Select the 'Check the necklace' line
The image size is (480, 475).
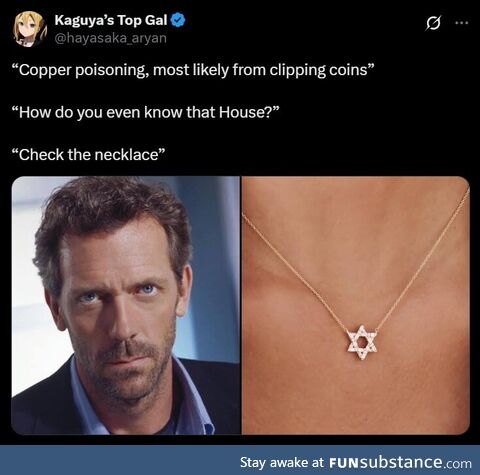[88, 155]
